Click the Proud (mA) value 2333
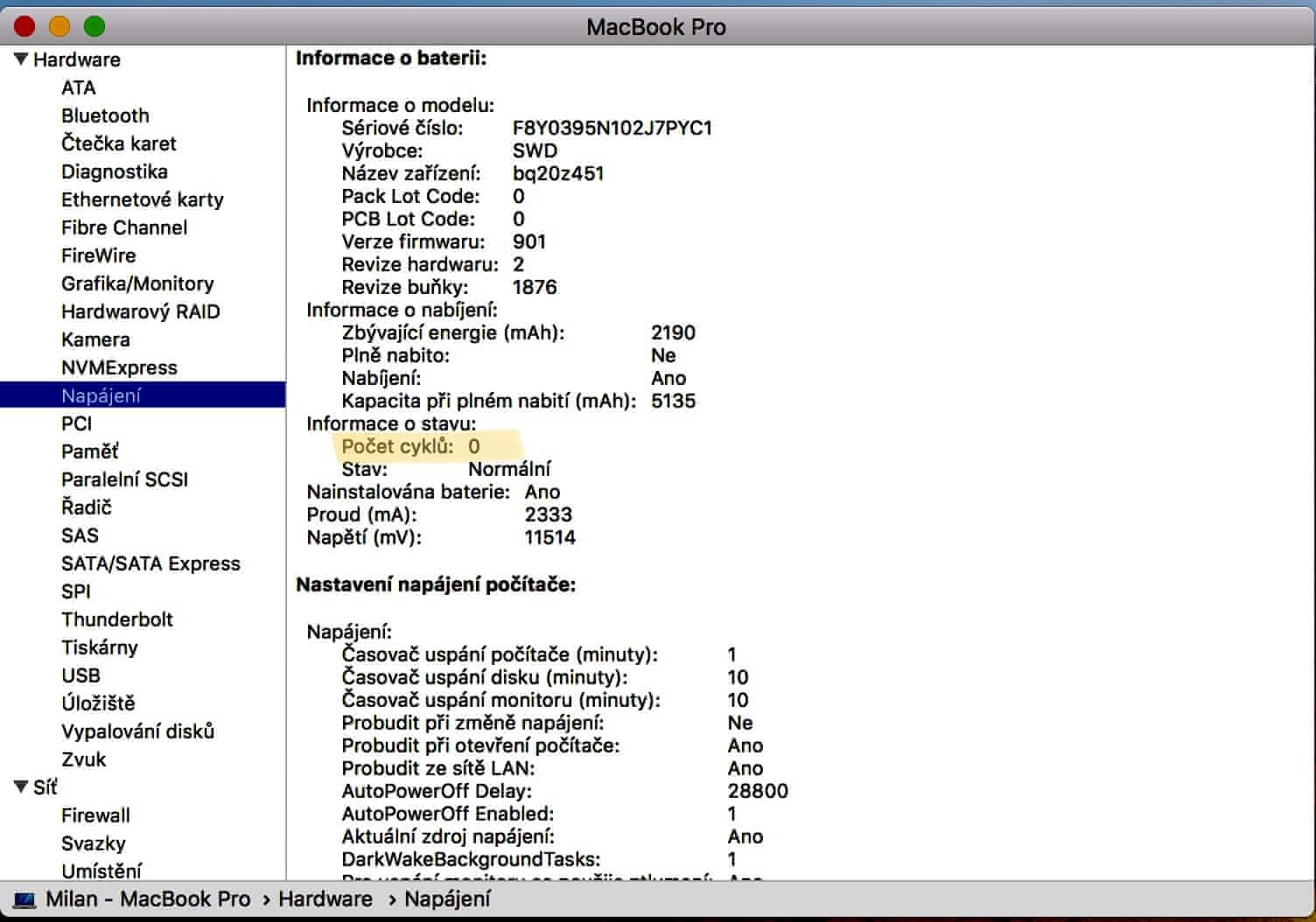Viewport: 1316px width, 922px height. (549, 514)
